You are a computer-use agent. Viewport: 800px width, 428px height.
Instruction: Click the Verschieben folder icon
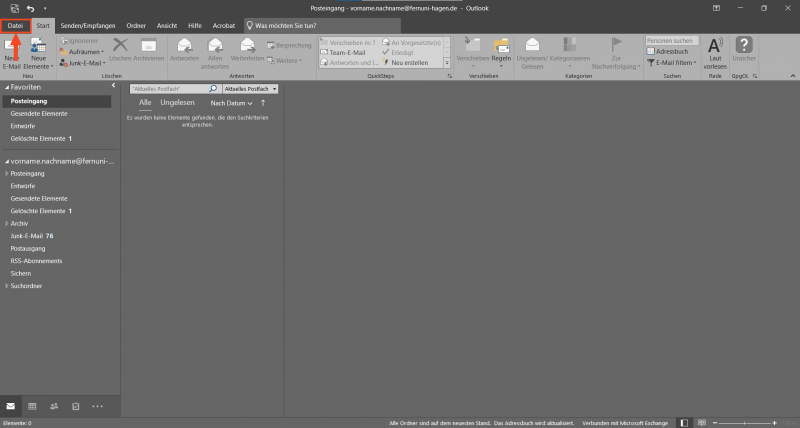coord(472,45)
